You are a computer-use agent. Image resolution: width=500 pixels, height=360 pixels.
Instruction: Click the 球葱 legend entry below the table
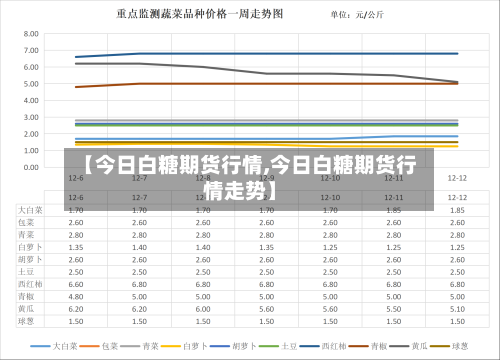click(x=449, y=346)
